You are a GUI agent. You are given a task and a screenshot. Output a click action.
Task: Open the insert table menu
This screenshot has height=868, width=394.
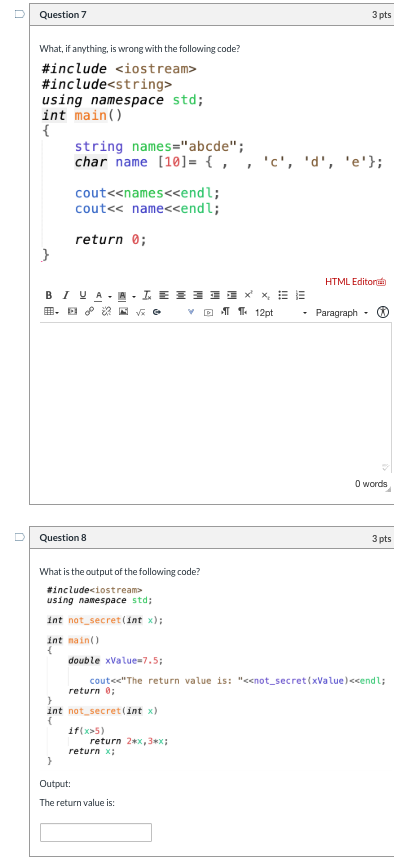coord(51,313)
